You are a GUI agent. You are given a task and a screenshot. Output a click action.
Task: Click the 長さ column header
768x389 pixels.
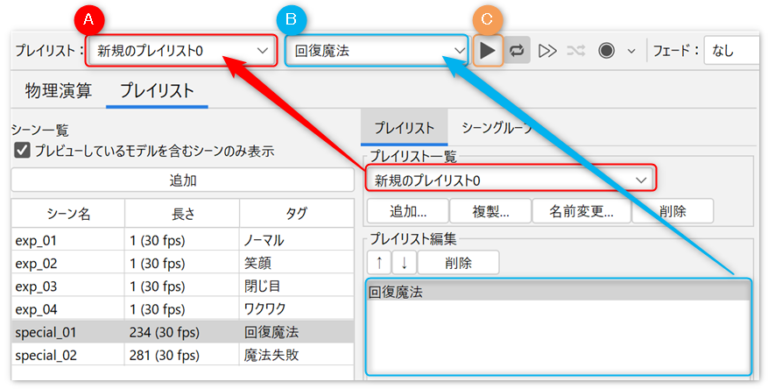click(183, 214)
